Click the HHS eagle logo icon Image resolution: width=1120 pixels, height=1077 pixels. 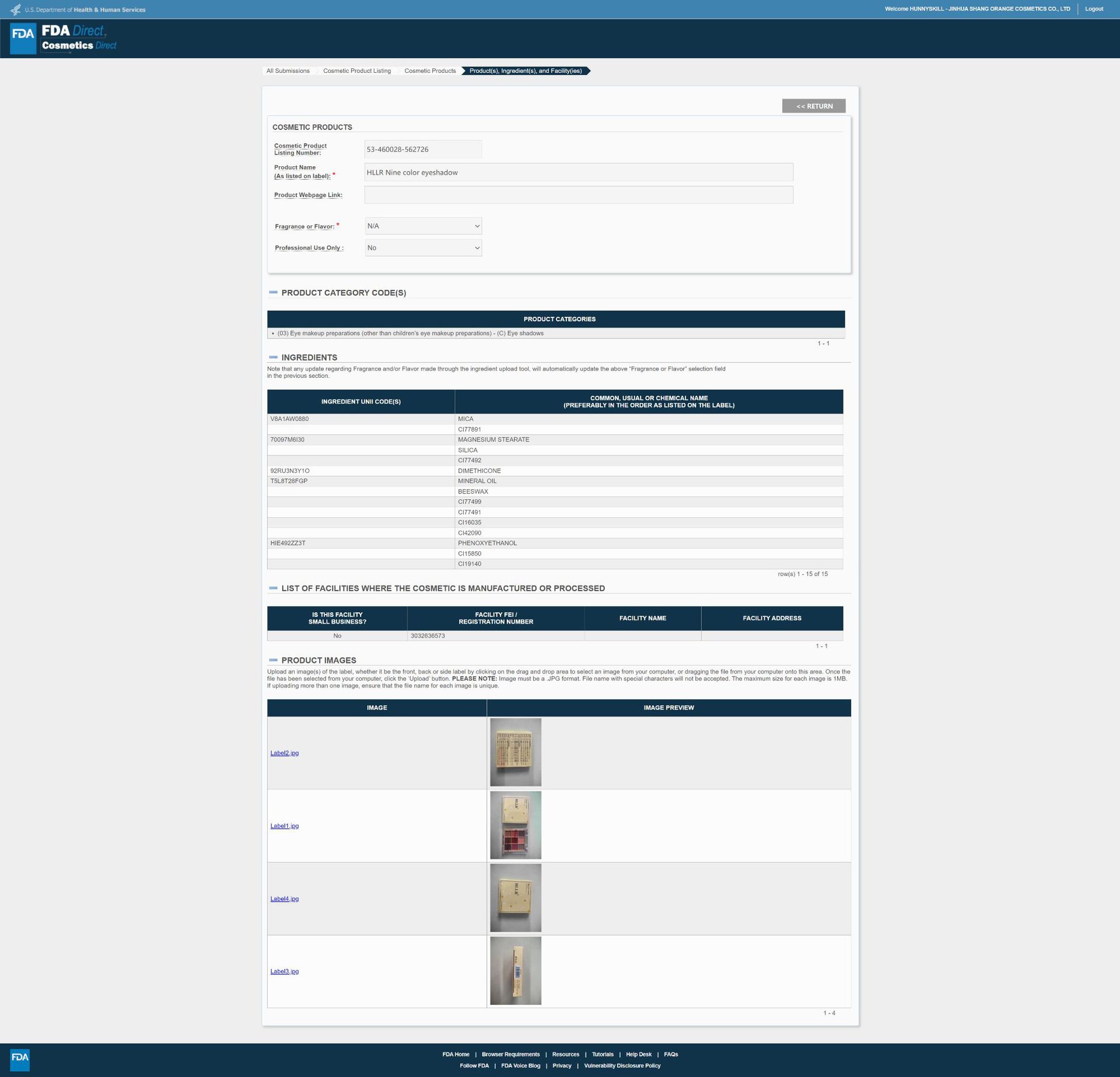click(16, 9)
